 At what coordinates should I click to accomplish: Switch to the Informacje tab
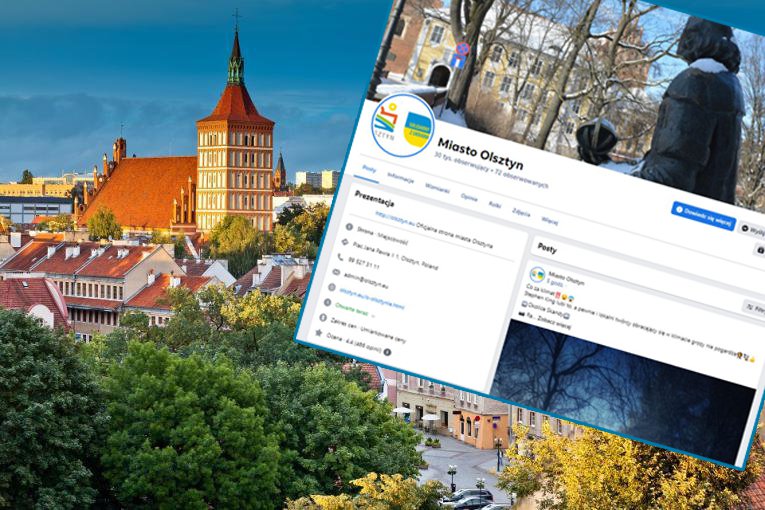(x=401, y=178)
